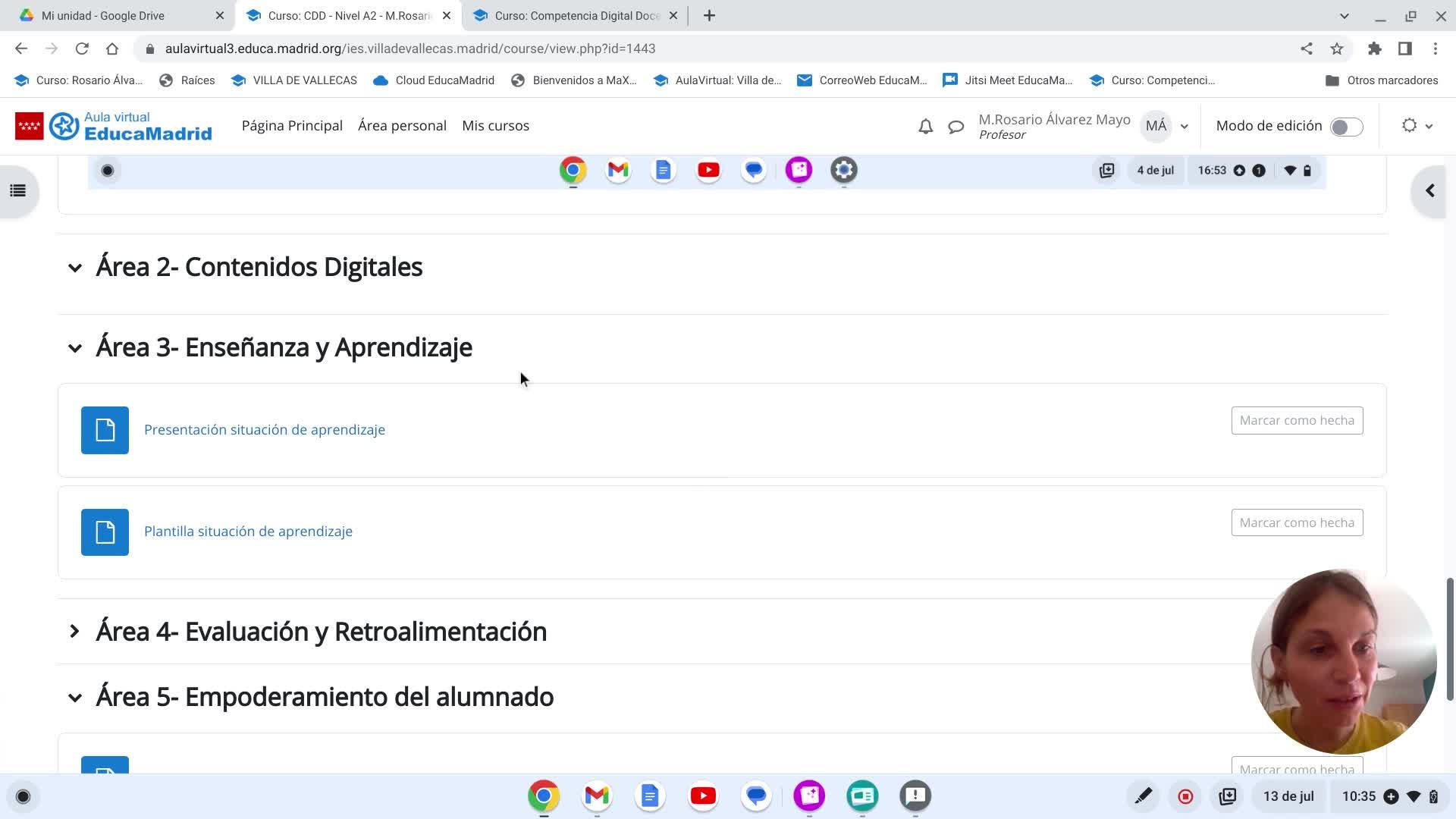Collapse Área 3- Enseñanza y Aprendizaje section

(x=74, y=348)
